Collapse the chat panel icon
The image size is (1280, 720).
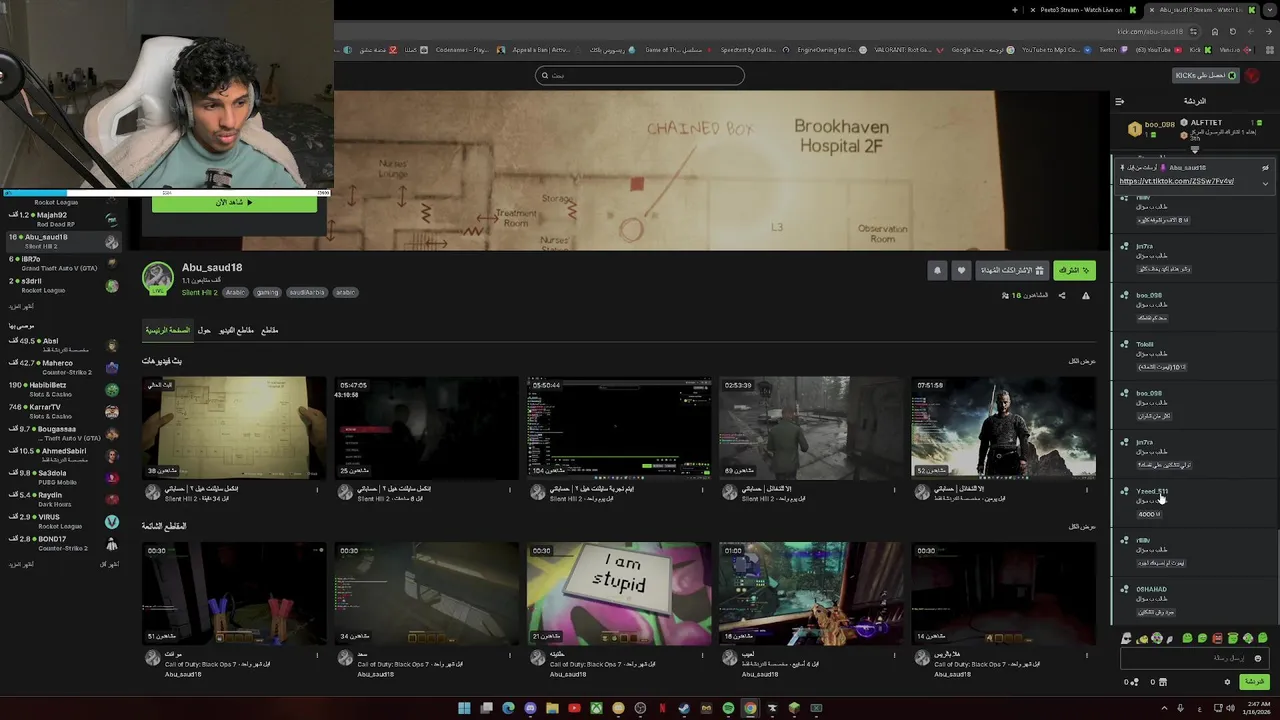1120,101
